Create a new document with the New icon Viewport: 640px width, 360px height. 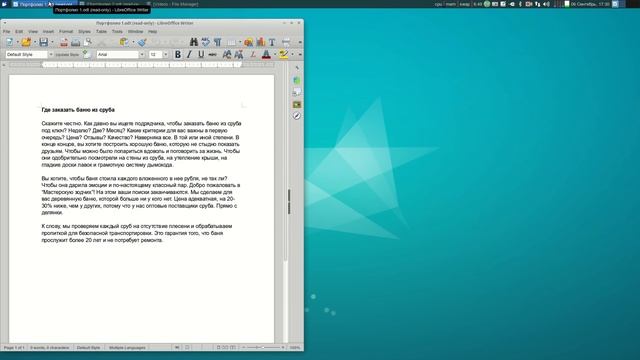click(x=9, y=42)
